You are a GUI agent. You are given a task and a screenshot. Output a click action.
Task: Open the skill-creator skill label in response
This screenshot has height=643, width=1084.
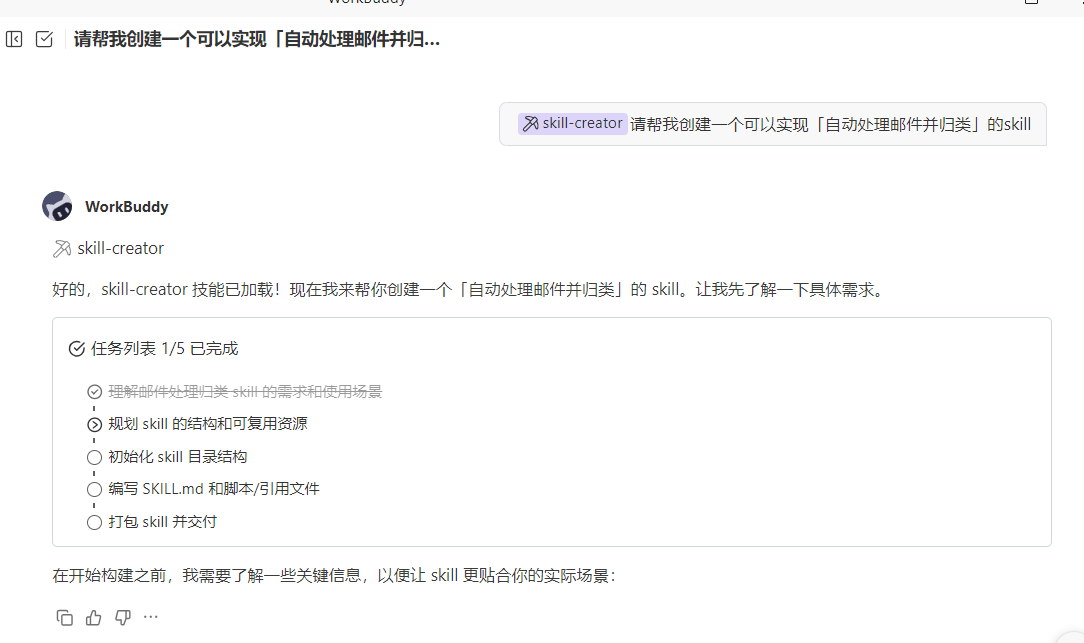[120, 248]
